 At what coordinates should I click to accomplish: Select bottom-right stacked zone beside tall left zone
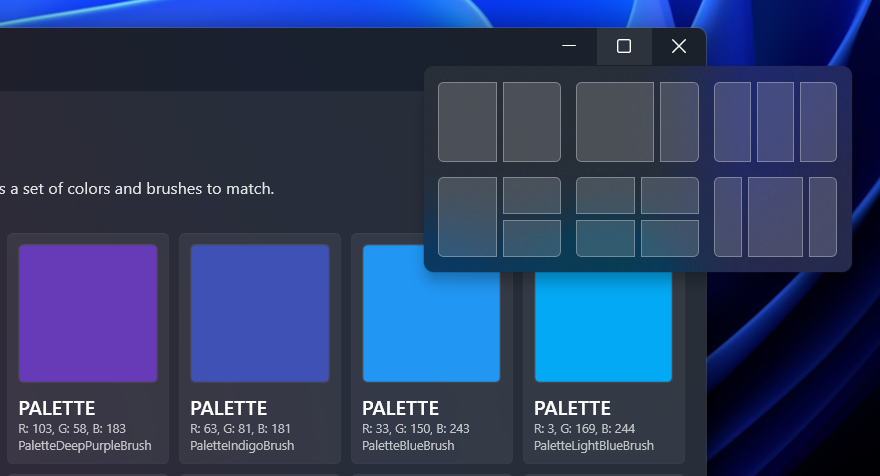pyautogui.click(x=531, y=238)
